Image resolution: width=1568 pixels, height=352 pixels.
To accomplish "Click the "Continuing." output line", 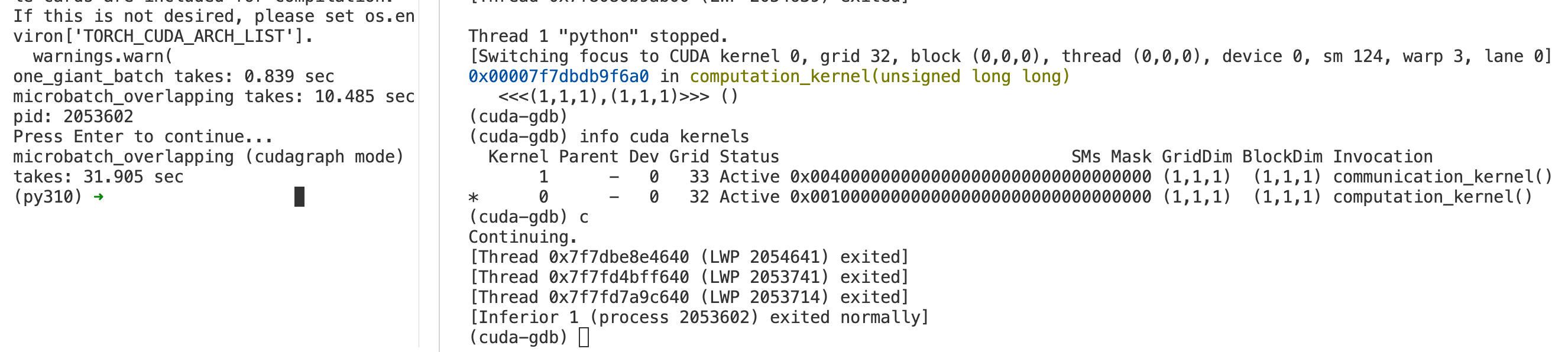I will (523, 237).
